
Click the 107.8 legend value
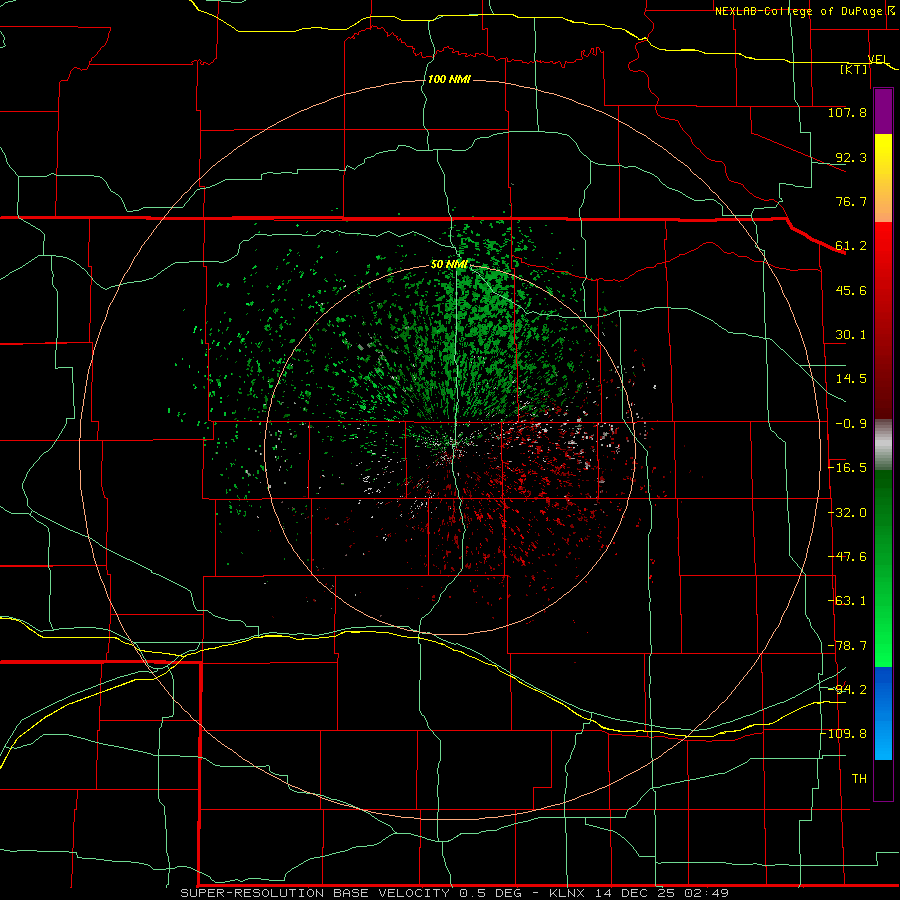pyautogui.click(x=847, y=112)
